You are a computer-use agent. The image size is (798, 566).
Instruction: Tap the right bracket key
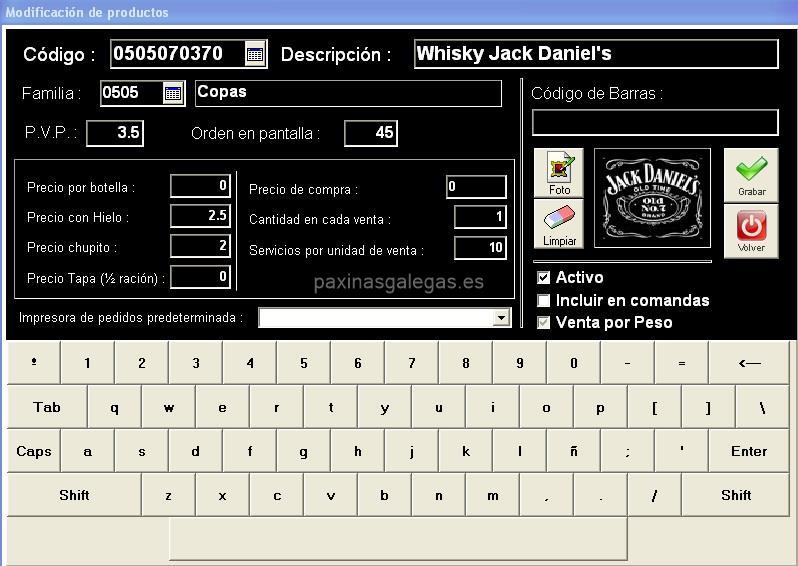708,407
